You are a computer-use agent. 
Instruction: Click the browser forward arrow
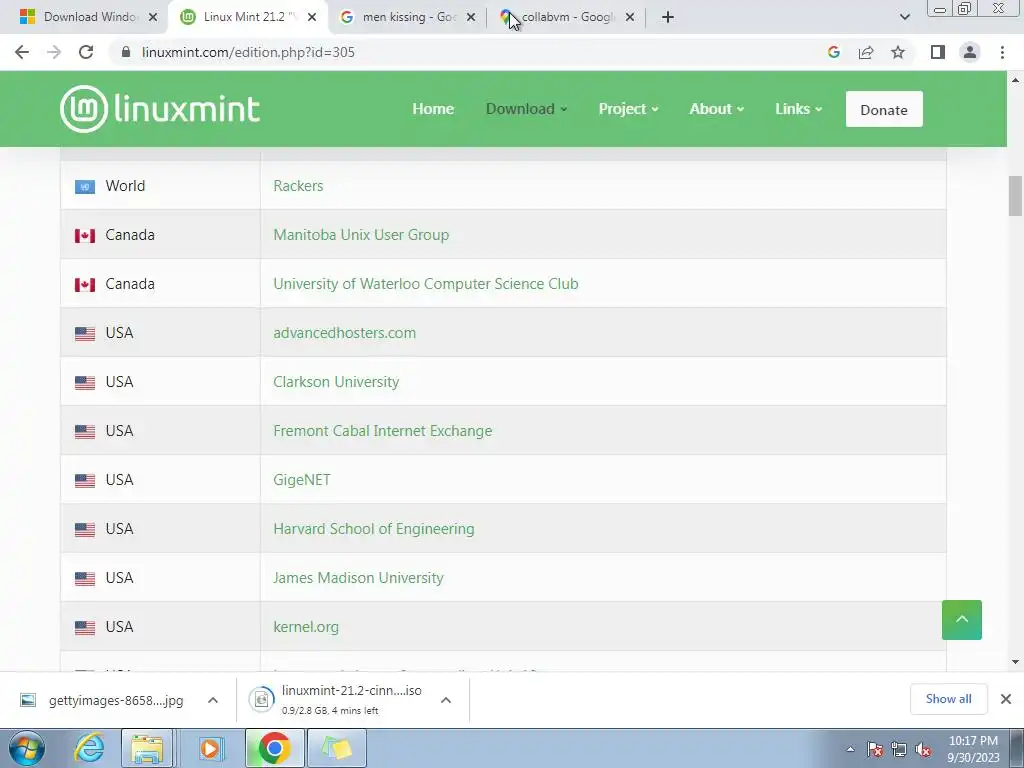pos(54,52)
